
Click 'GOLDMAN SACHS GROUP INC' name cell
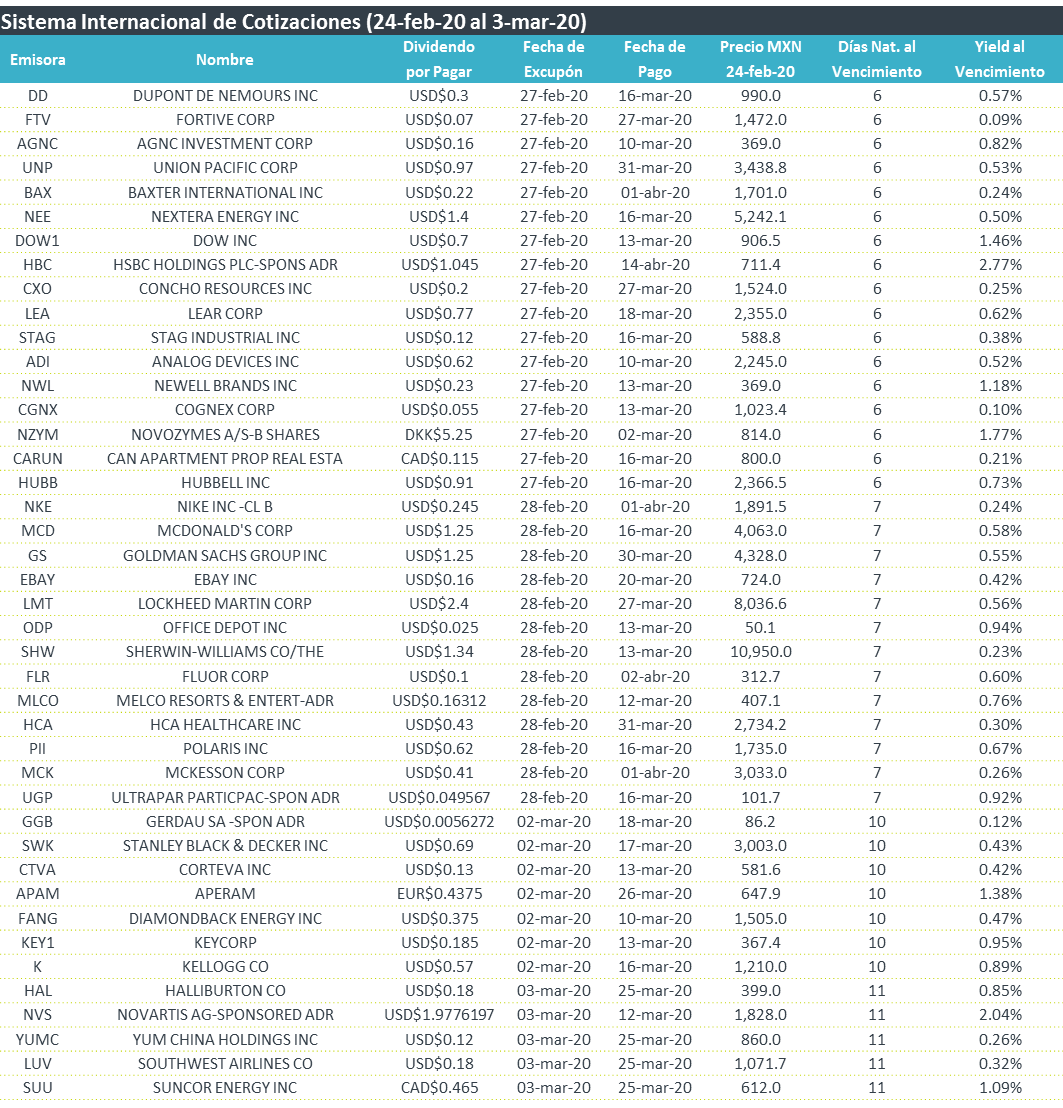click(x=225, y=555)
